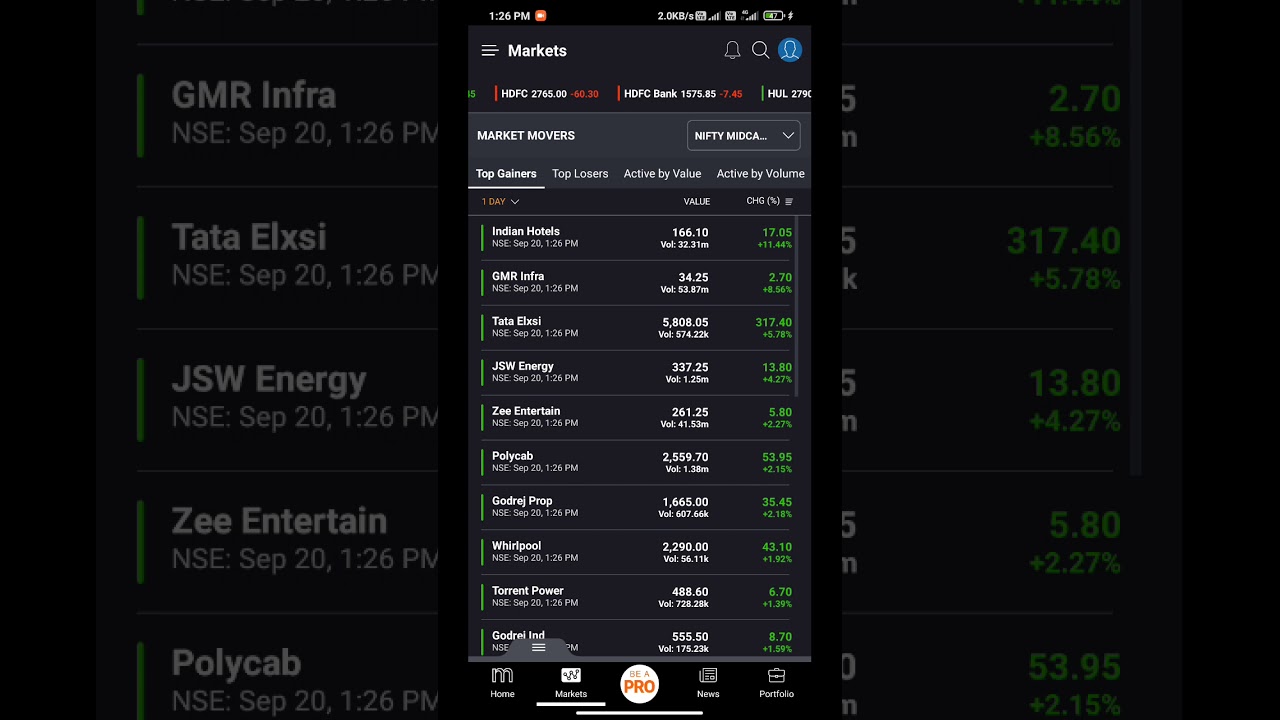Screen dimensions: 1280x720
Task: Open the HDFC ticker quote
Action: point(548,94)
